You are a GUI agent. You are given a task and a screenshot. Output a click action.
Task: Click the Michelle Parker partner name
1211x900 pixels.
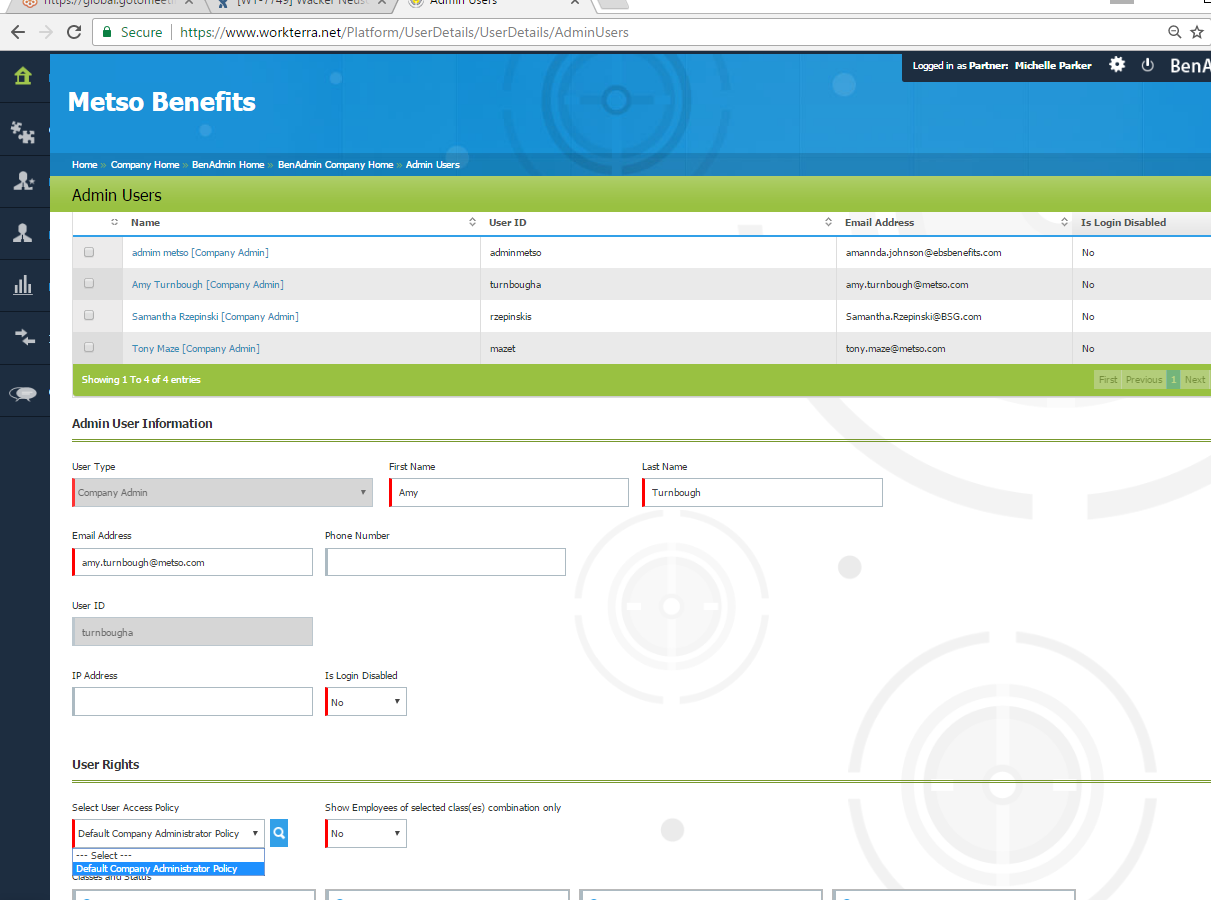click(1053, 66)
